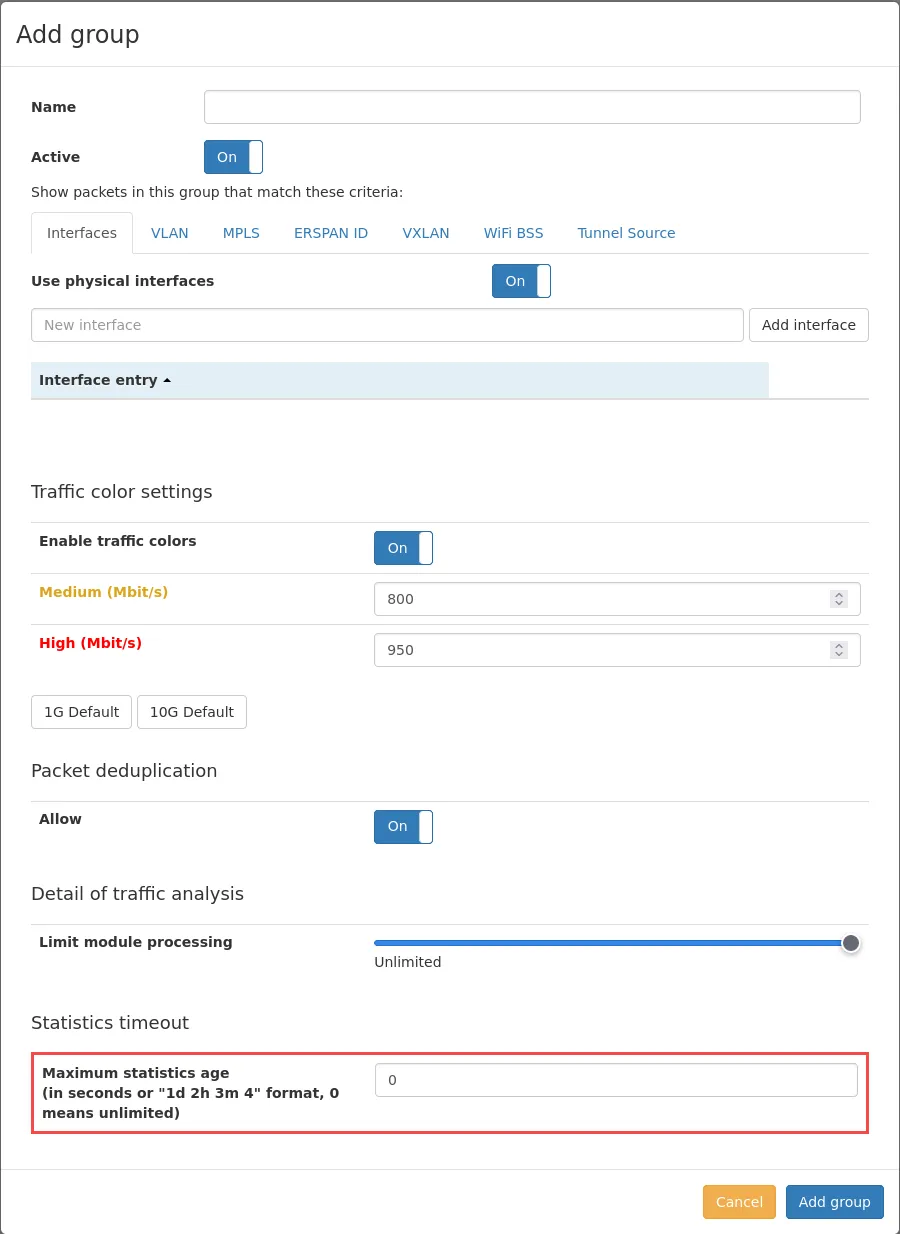Turn off packet deduplication Allow switch
Viewport: 900px width, 1234px height.
coord(403,827)
